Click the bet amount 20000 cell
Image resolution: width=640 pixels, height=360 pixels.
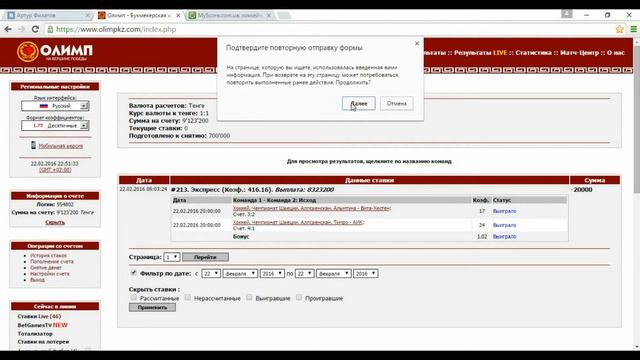(582, 190)
